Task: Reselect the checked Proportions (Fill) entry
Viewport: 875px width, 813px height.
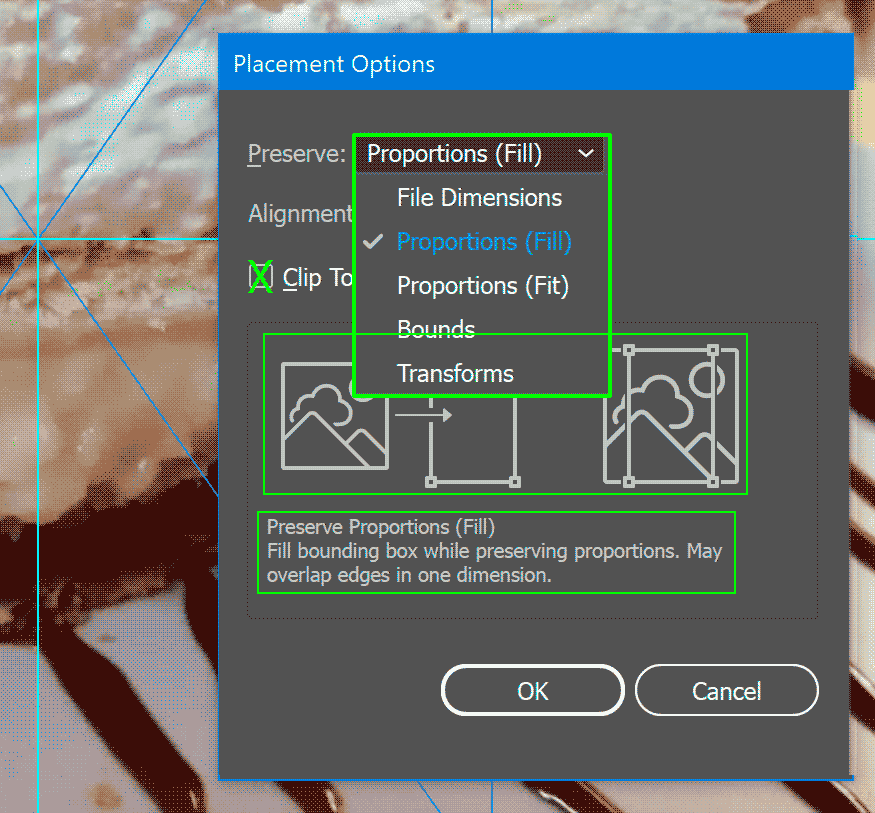Action: (x=483, y=241)
